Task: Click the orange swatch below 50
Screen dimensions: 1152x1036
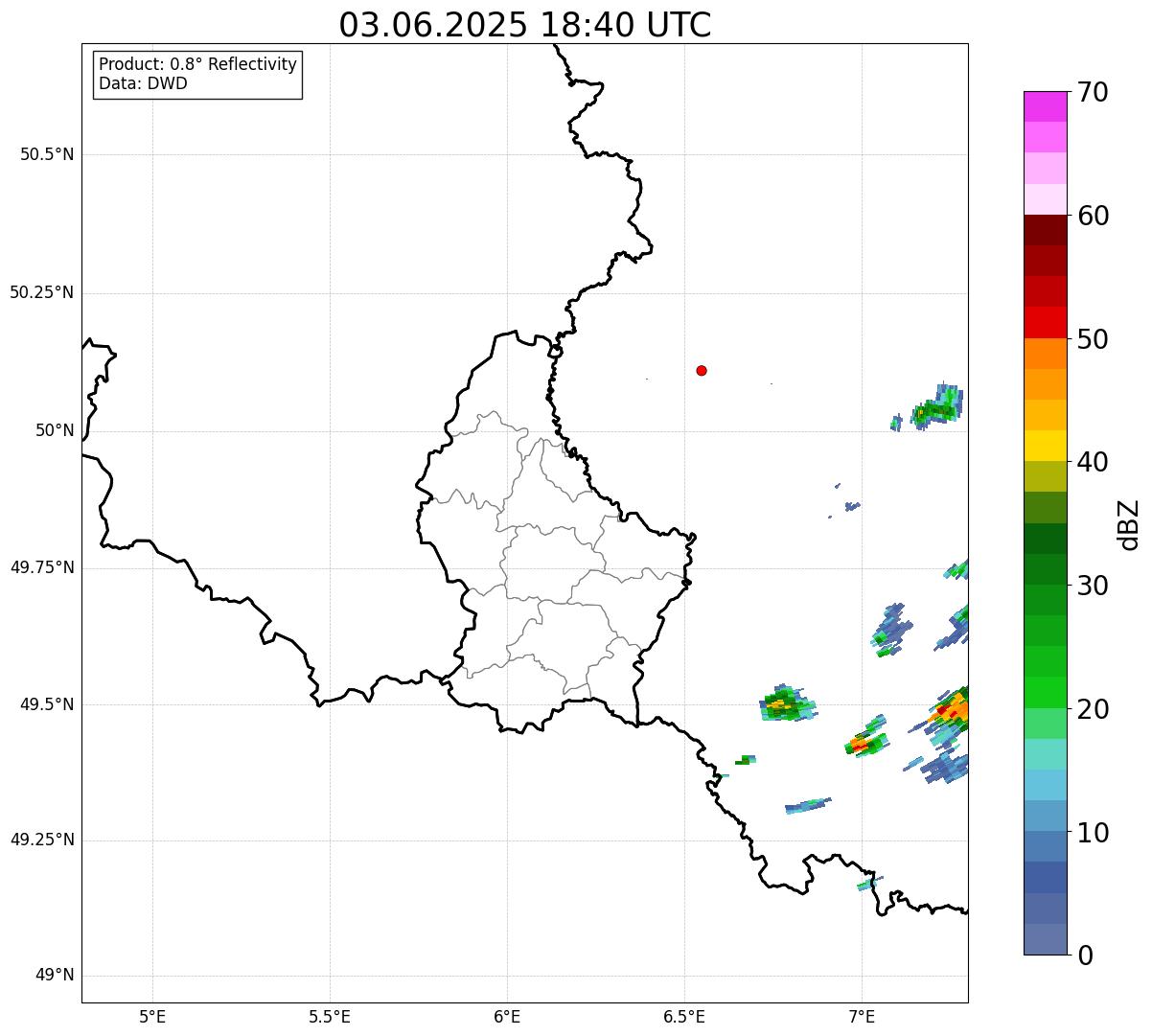Action: click(1045, 354)
